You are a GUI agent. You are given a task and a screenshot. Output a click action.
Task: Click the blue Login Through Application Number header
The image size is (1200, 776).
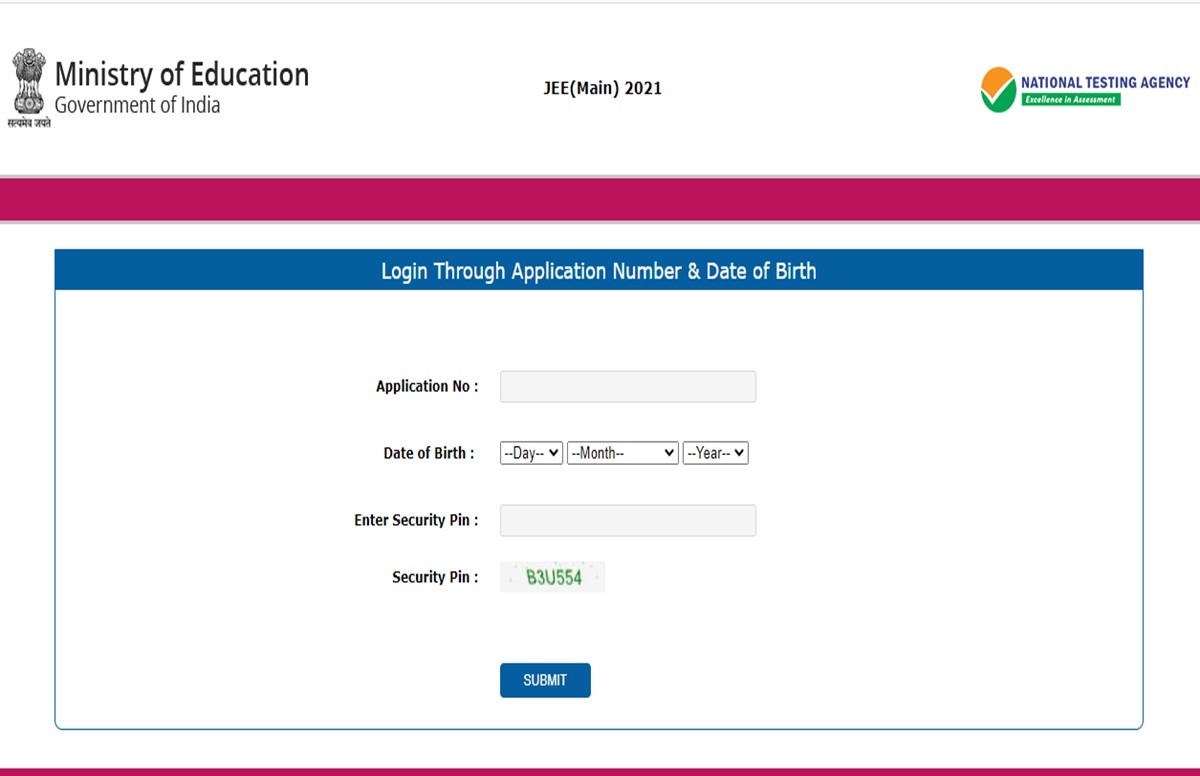pos(598,271)
